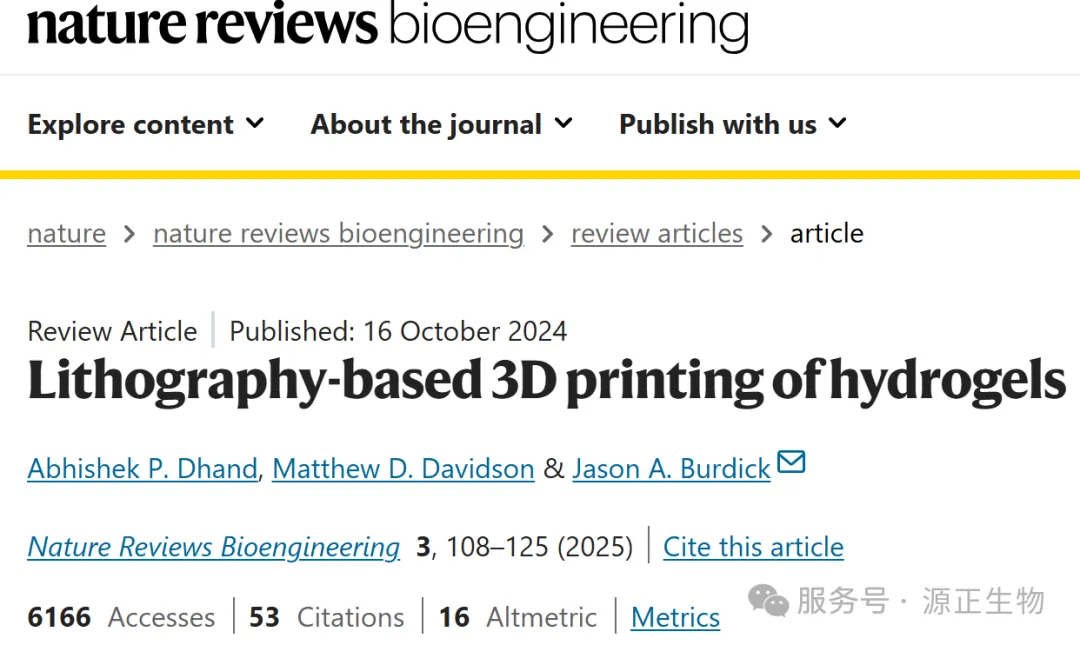Expand the About the journal chevron
Image resolution: width=1080 pixels, height=645 pixels.
click(x=564, y=123)
